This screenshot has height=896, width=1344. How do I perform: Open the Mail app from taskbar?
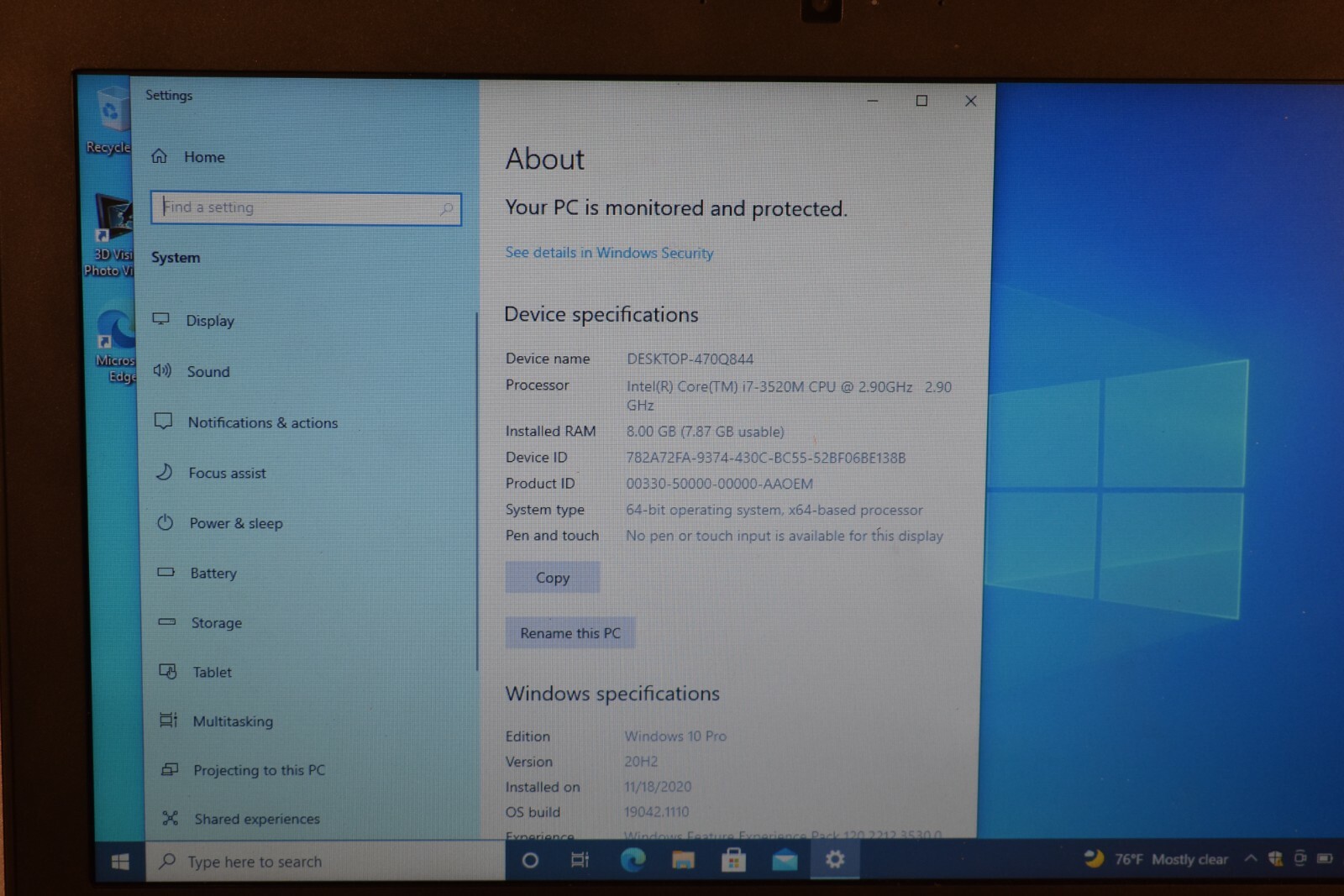tap(785, 859)
